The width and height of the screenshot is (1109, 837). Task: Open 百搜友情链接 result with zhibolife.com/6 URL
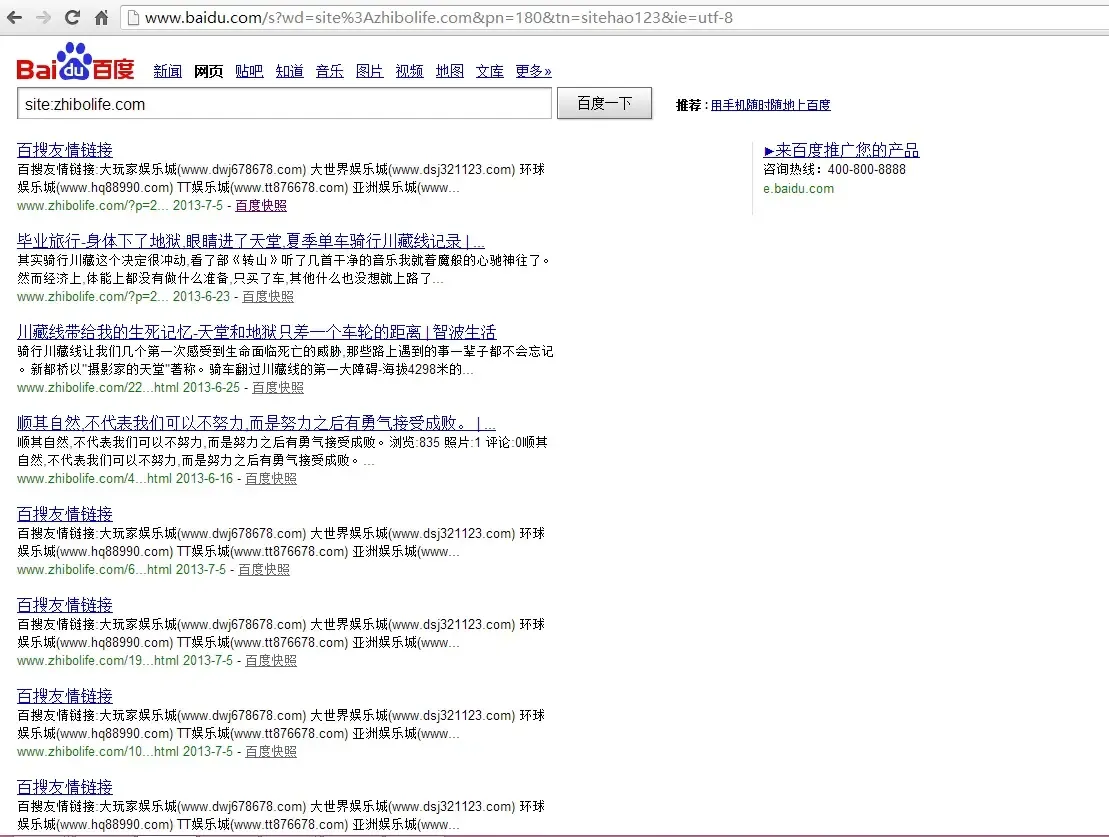tap(65, 514)
